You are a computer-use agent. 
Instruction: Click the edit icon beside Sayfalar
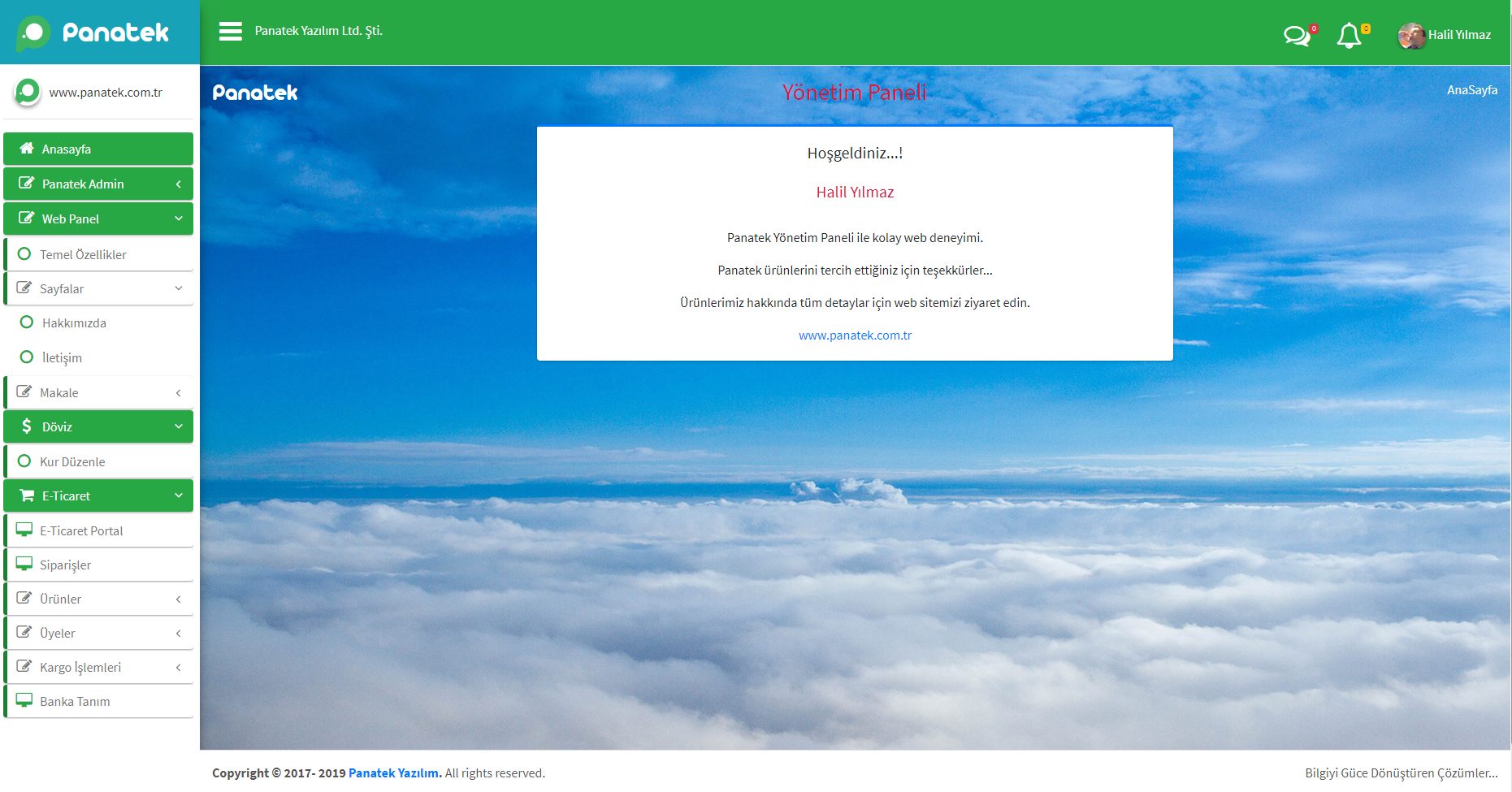24,288
